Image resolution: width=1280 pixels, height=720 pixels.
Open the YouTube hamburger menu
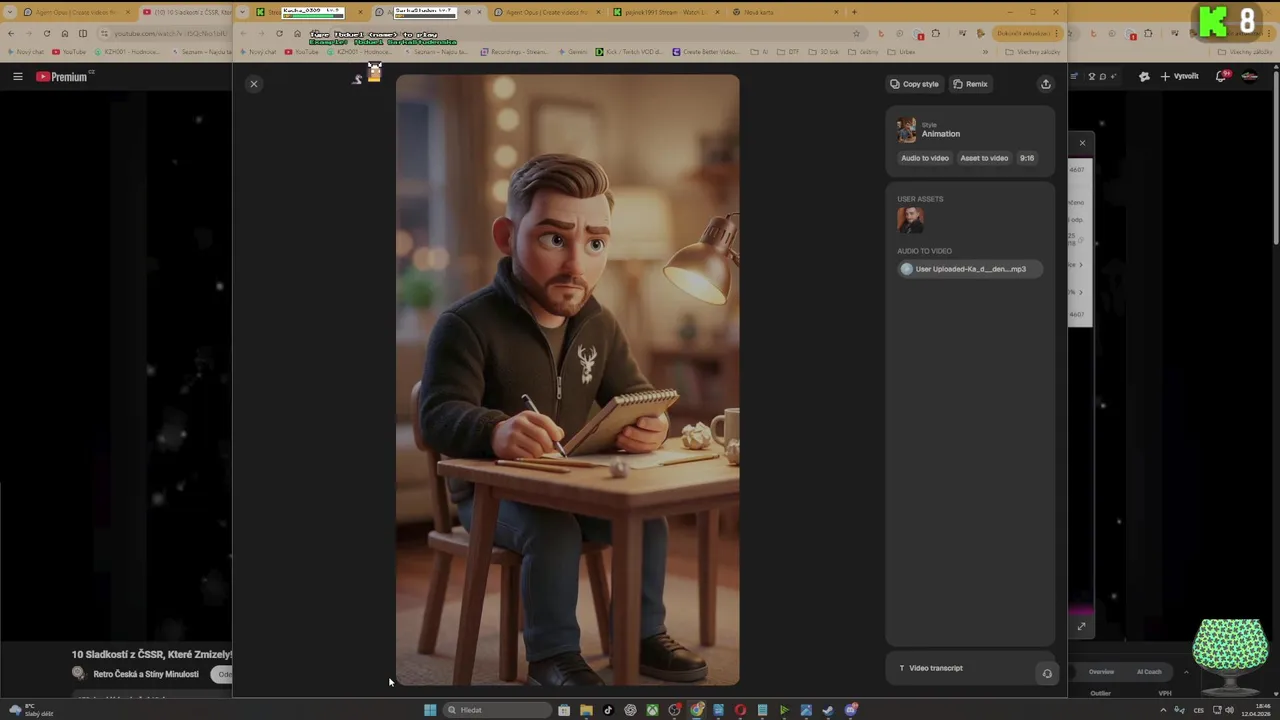(17, 76)
